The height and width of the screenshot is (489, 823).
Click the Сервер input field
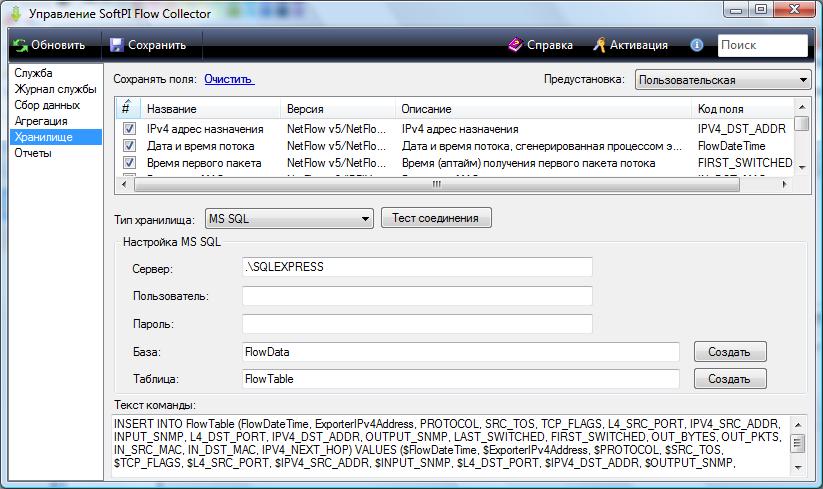coord(417,267)
